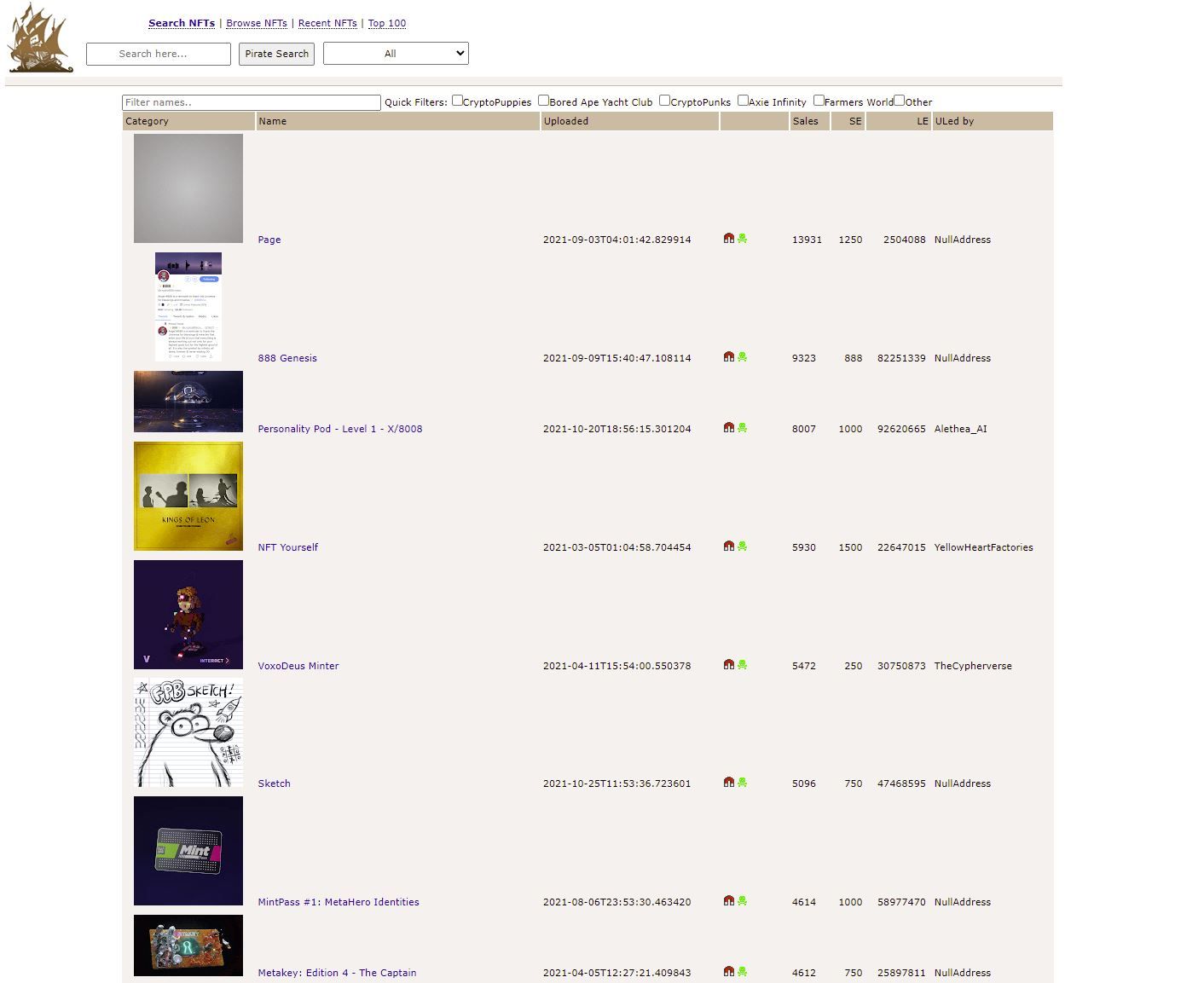1204x983 pixels.
Task: Click the magnet icon for 888 Genesis
Action: (729, 356)
